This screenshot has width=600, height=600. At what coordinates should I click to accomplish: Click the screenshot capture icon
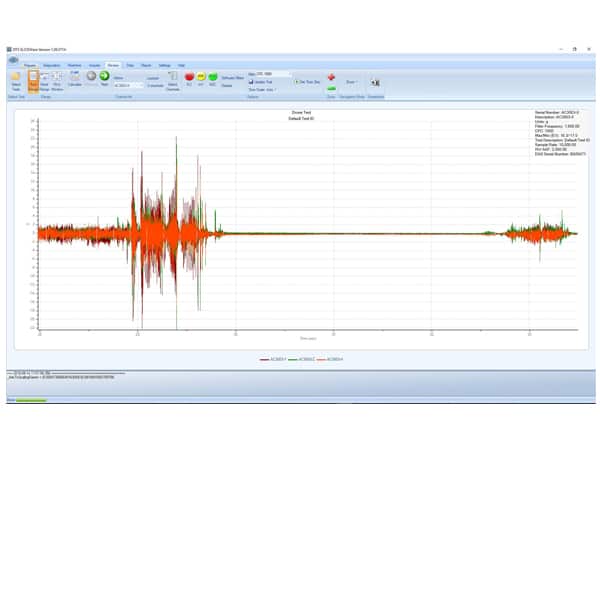[375, 82]
